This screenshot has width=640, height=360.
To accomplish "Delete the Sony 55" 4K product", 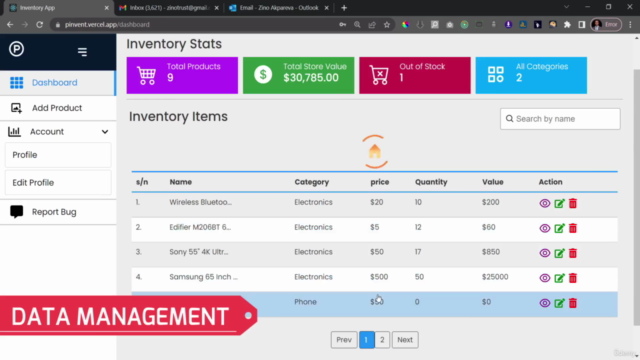I will 573,253.
